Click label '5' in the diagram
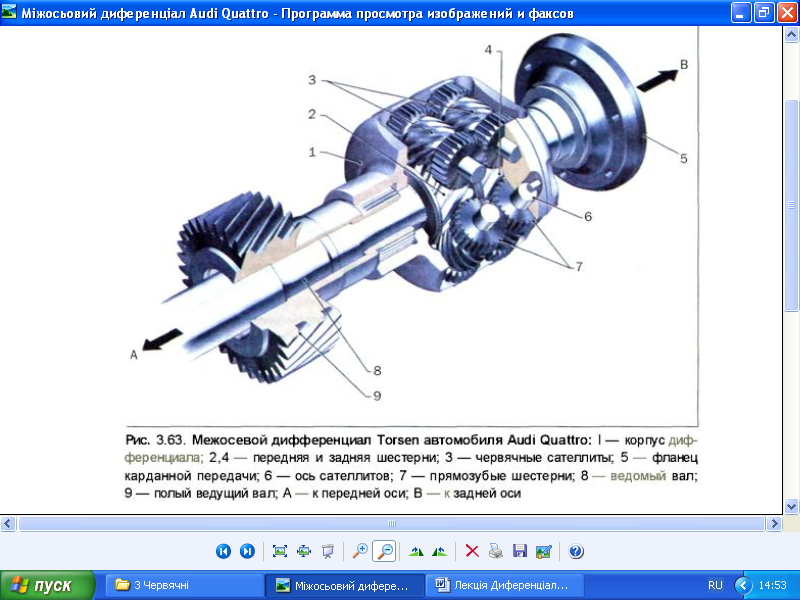 click(x=684, y=159)
